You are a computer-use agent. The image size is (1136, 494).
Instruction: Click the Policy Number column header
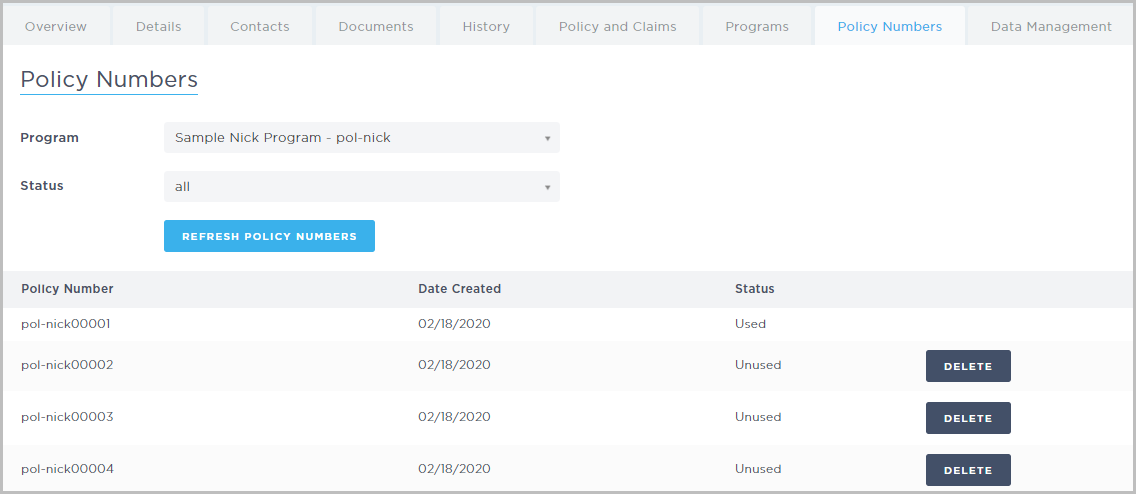pos(67,288)
